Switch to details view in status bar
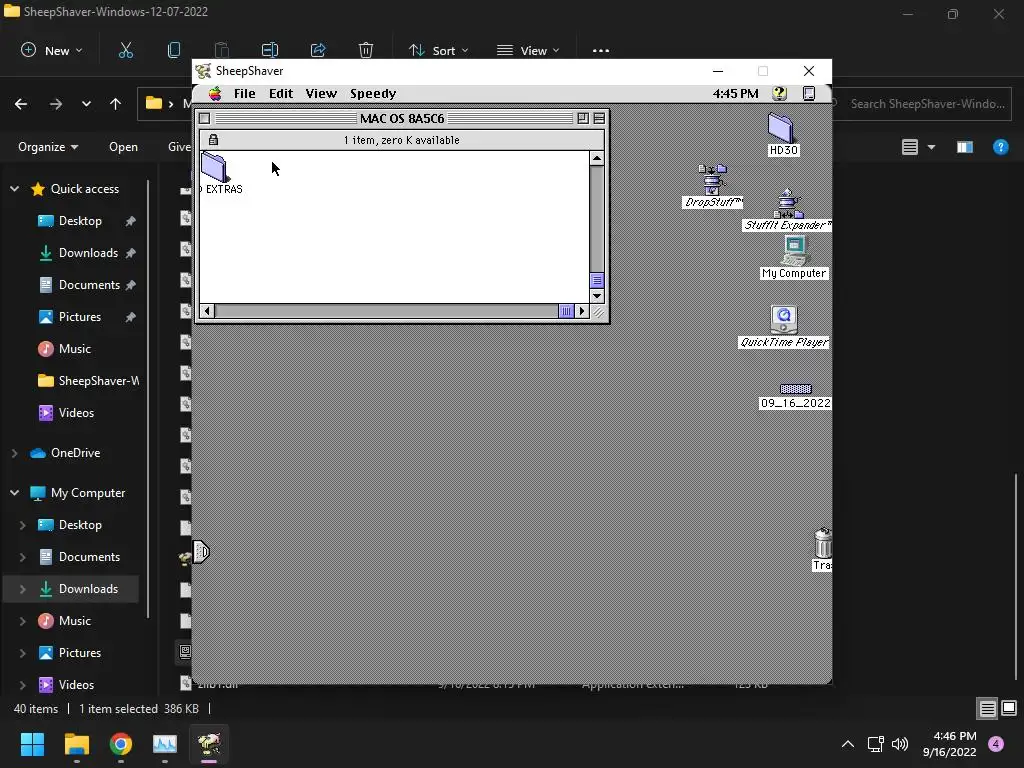Viewport: 1024px width, 768px height. (x=987, y=708)
